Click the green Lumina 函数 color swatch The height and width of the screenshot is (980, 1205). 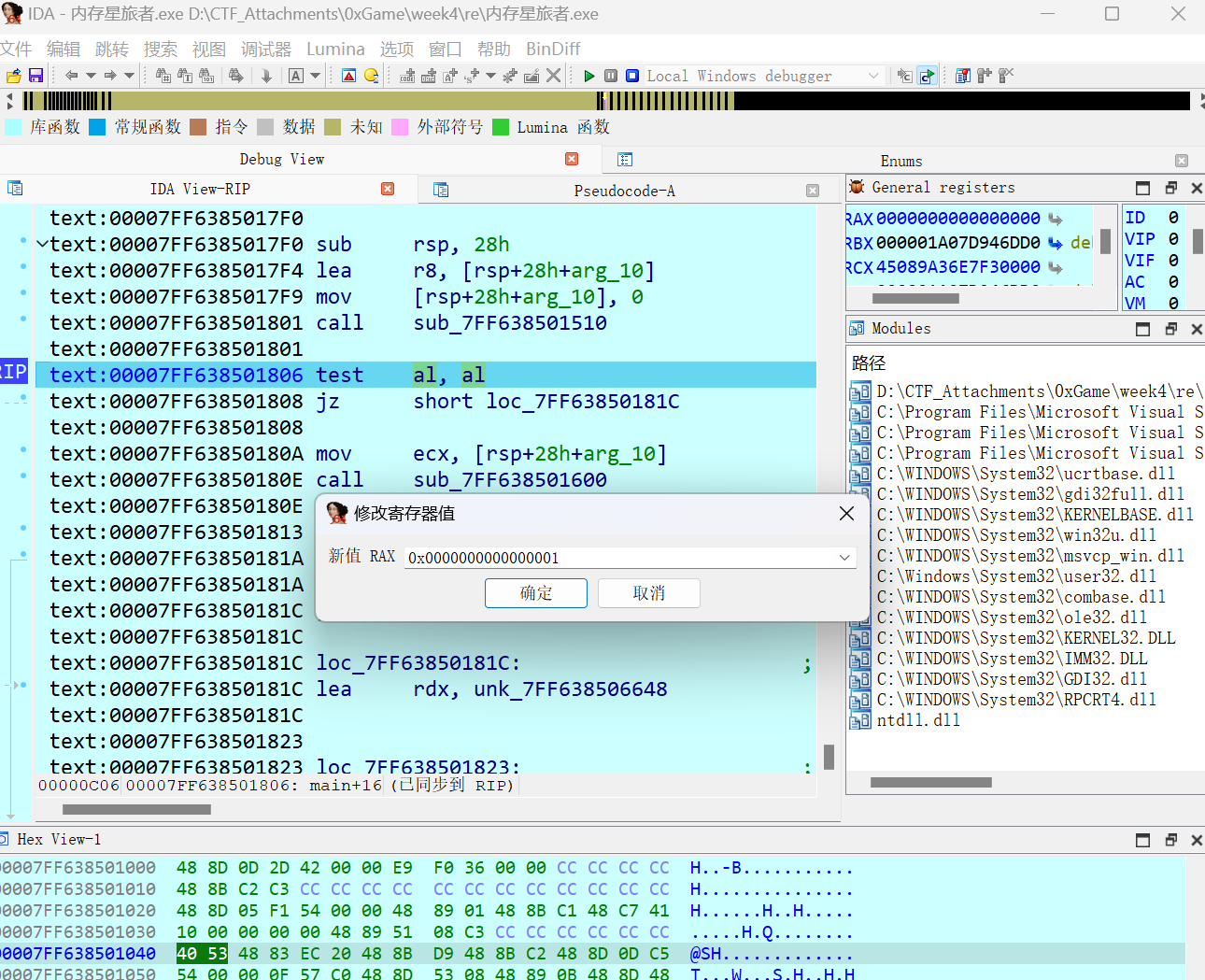(501, 127)
